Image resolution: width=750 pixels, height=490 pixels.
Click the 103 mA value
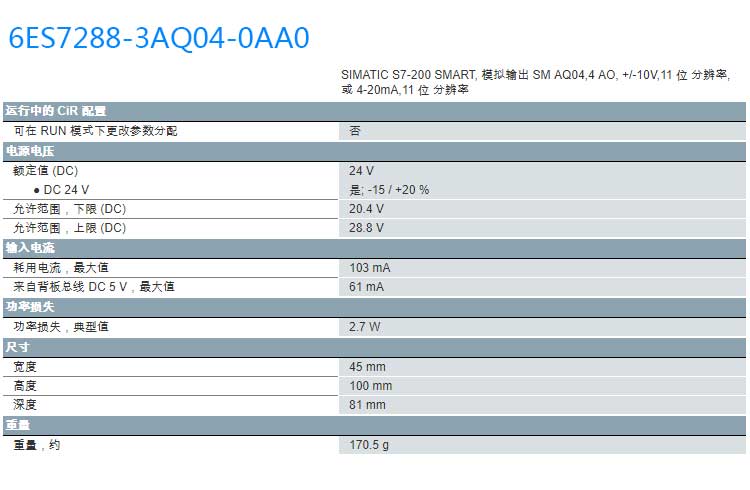(x=370, y=268)
